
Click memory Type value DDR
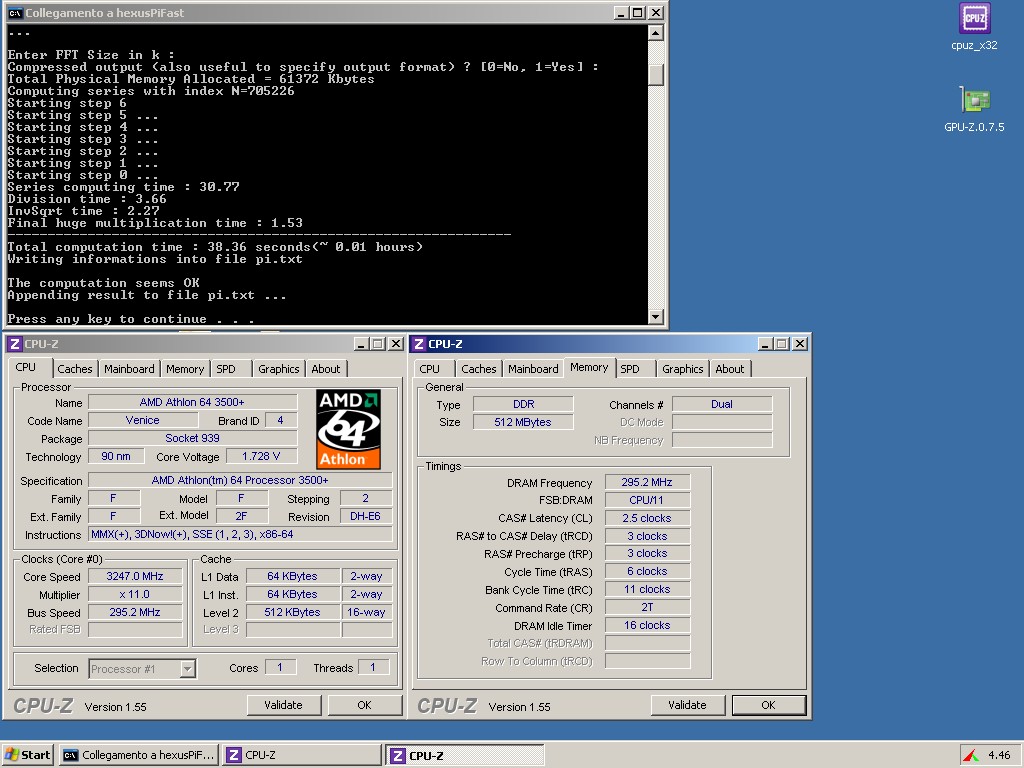pyautogui.click(x=524, y=404)
